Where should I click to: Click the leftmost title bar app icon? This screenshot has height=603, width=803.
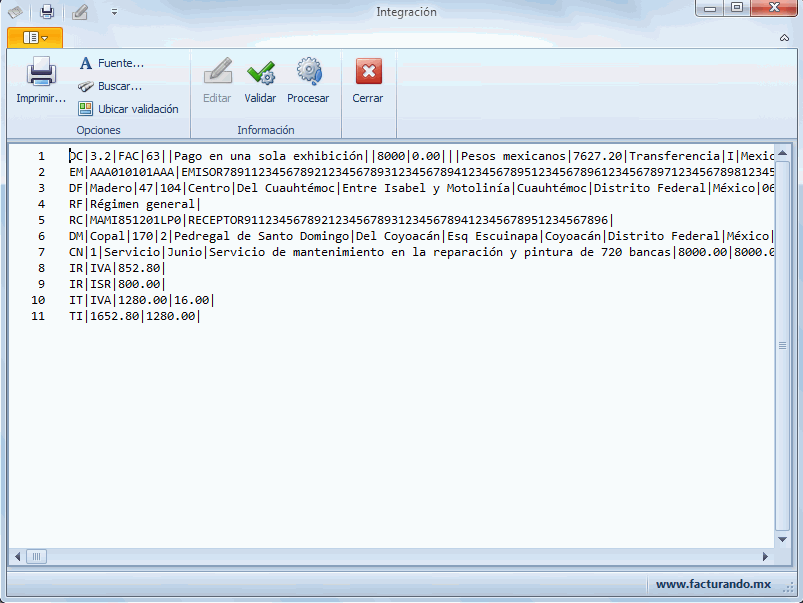point(15,12)
